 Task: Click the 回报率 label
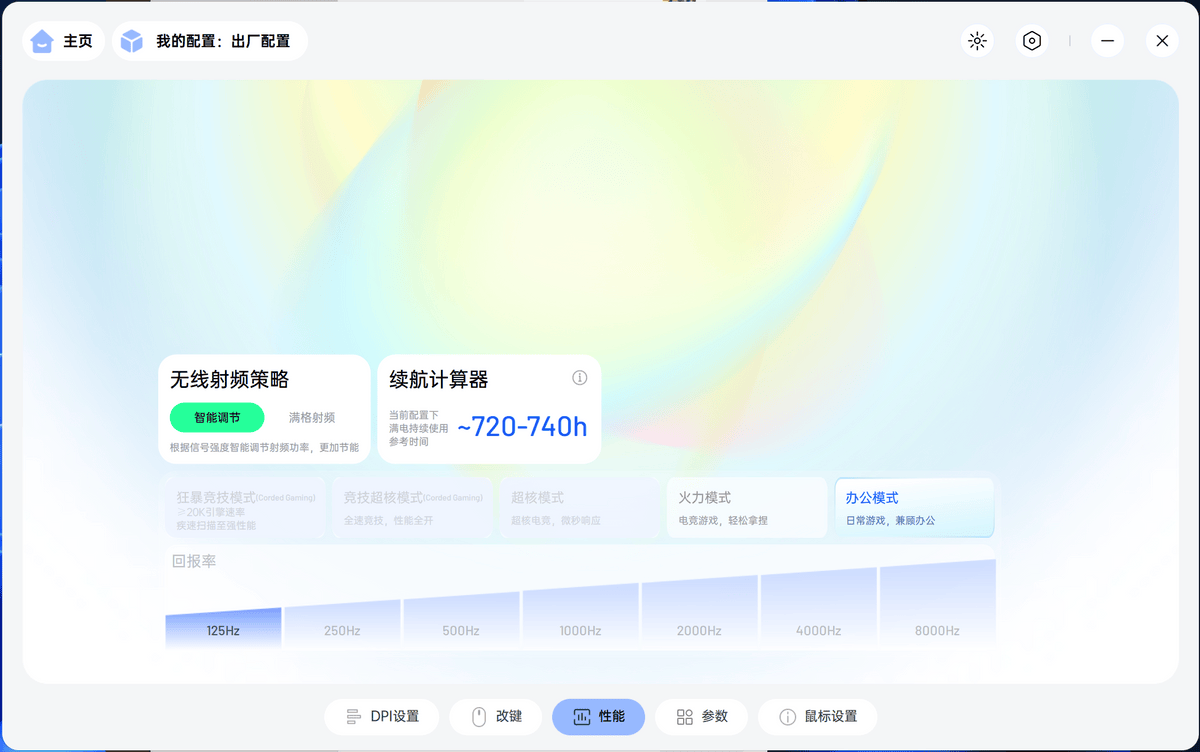tap(194, 562)
